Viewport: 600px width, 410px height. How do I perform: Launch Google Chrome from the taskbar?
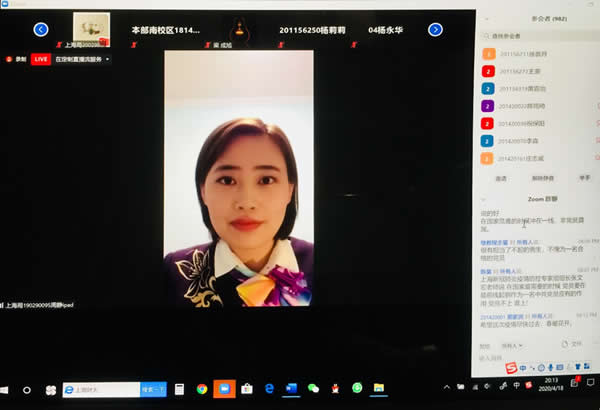tap(202, 388)
